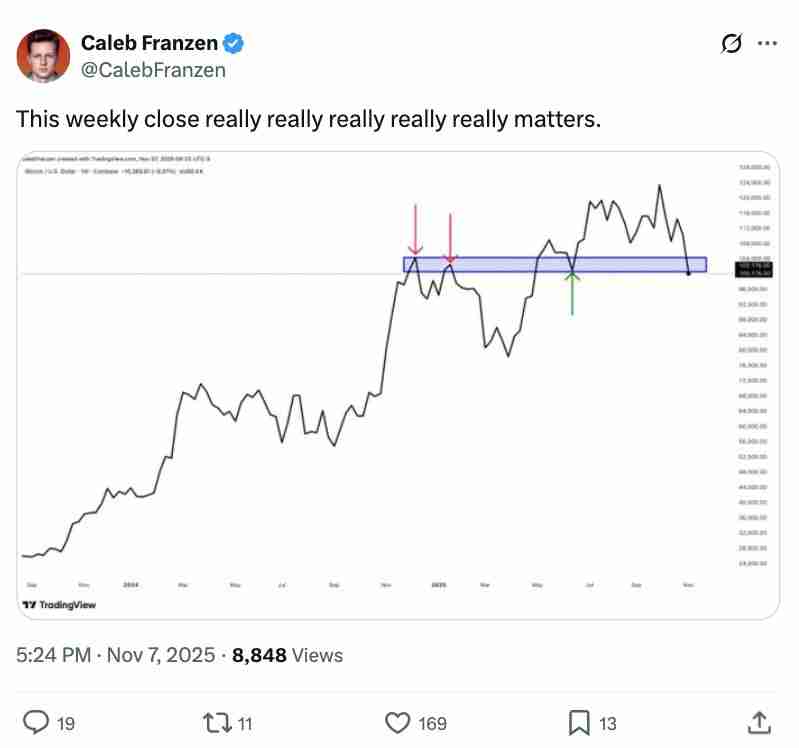Click the blue verified badge
The width and height of the screenshot is (799, 748).
[x=235, y=44]
